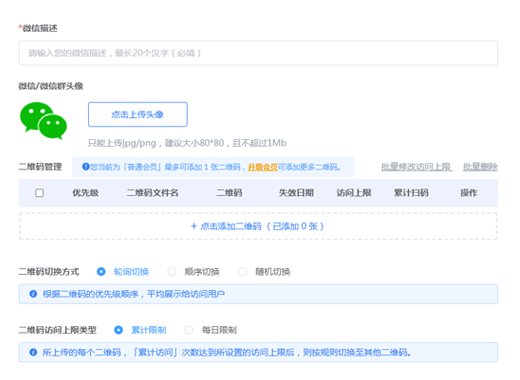Click the 微信/微信群头像 label

tap(51, 86)
